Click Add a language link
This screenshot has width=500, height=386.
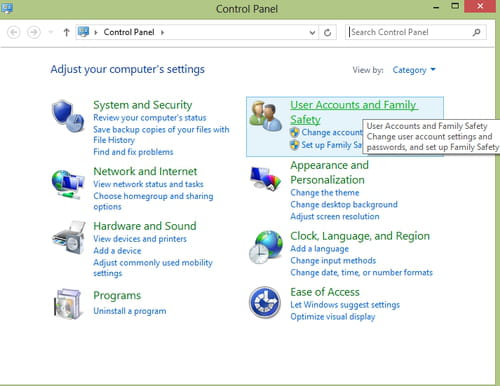pyautogui.click(x=319, y=249)
